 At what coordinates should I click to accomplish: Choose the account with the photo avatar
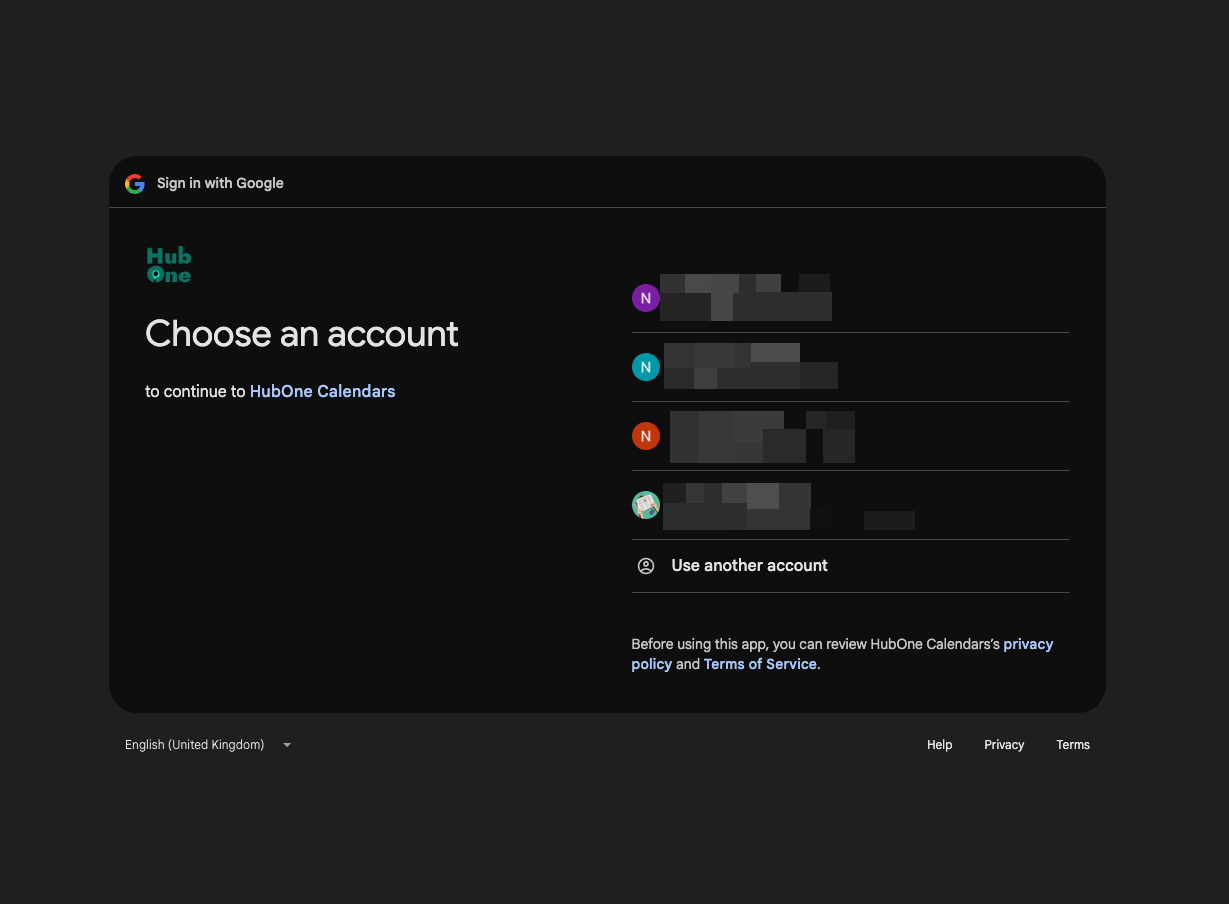[646, 505]
